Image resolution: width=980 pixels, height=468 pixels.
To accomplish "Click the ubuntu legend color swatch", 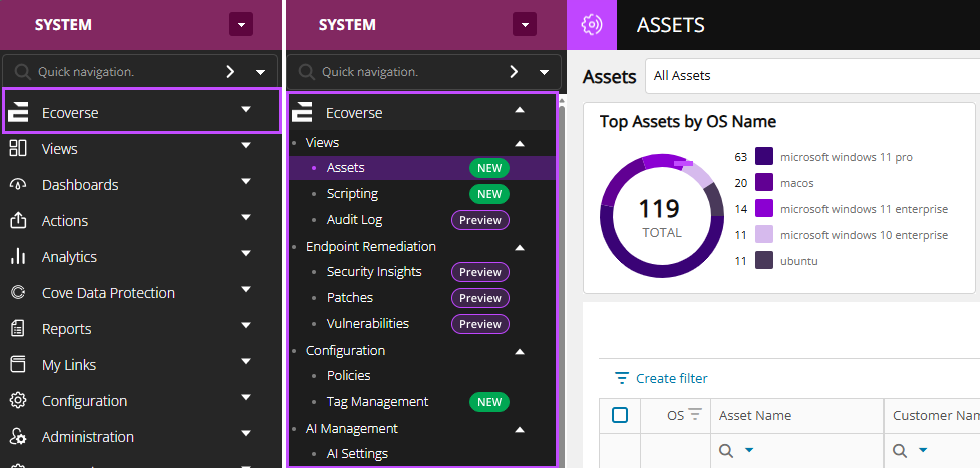I will pyautogui.click(x=764, y=261).
